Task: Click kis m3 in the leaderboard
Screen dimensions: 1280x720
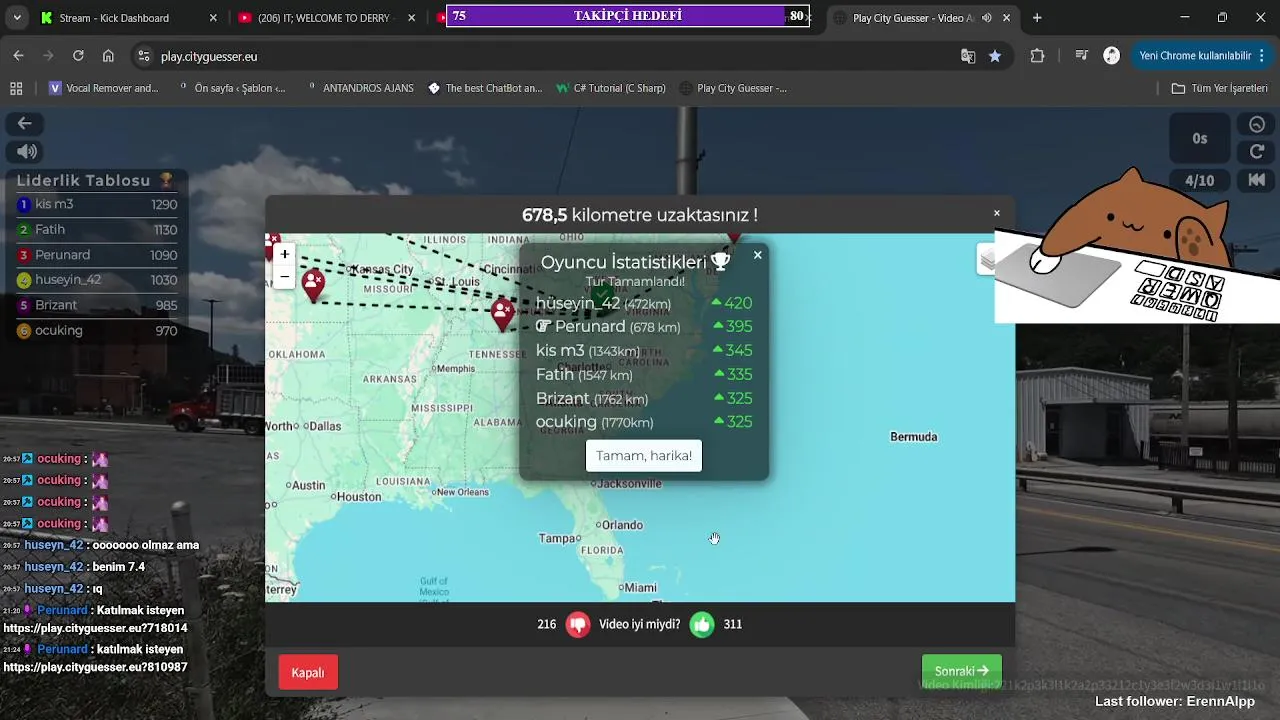Action: tap(97, 204)
